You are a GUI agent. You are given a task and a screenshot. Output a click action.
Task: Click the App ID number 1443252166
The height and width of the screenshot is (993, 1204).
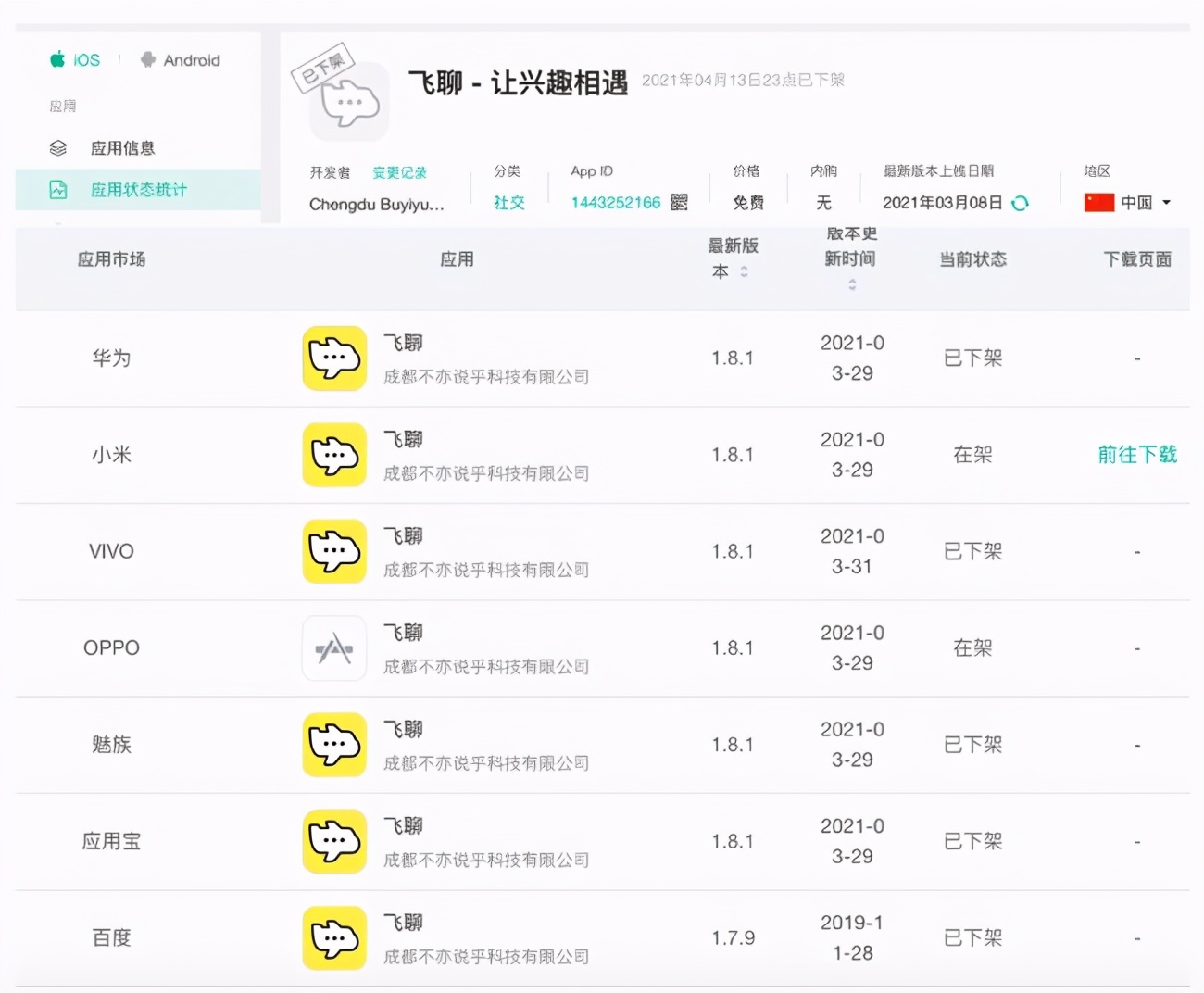tap(616, 202)
